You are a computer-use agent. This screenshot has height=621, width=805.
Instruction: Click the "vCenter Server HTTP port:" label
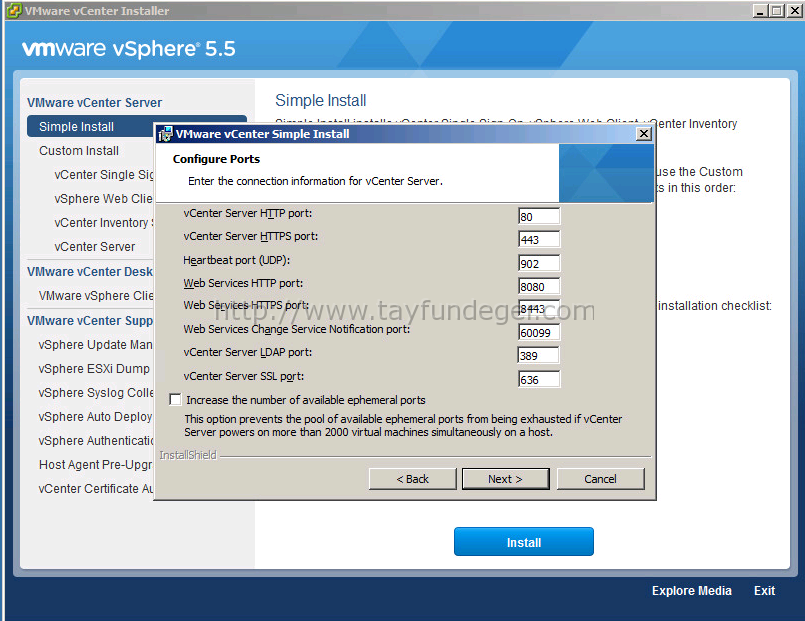click(247, 213)
